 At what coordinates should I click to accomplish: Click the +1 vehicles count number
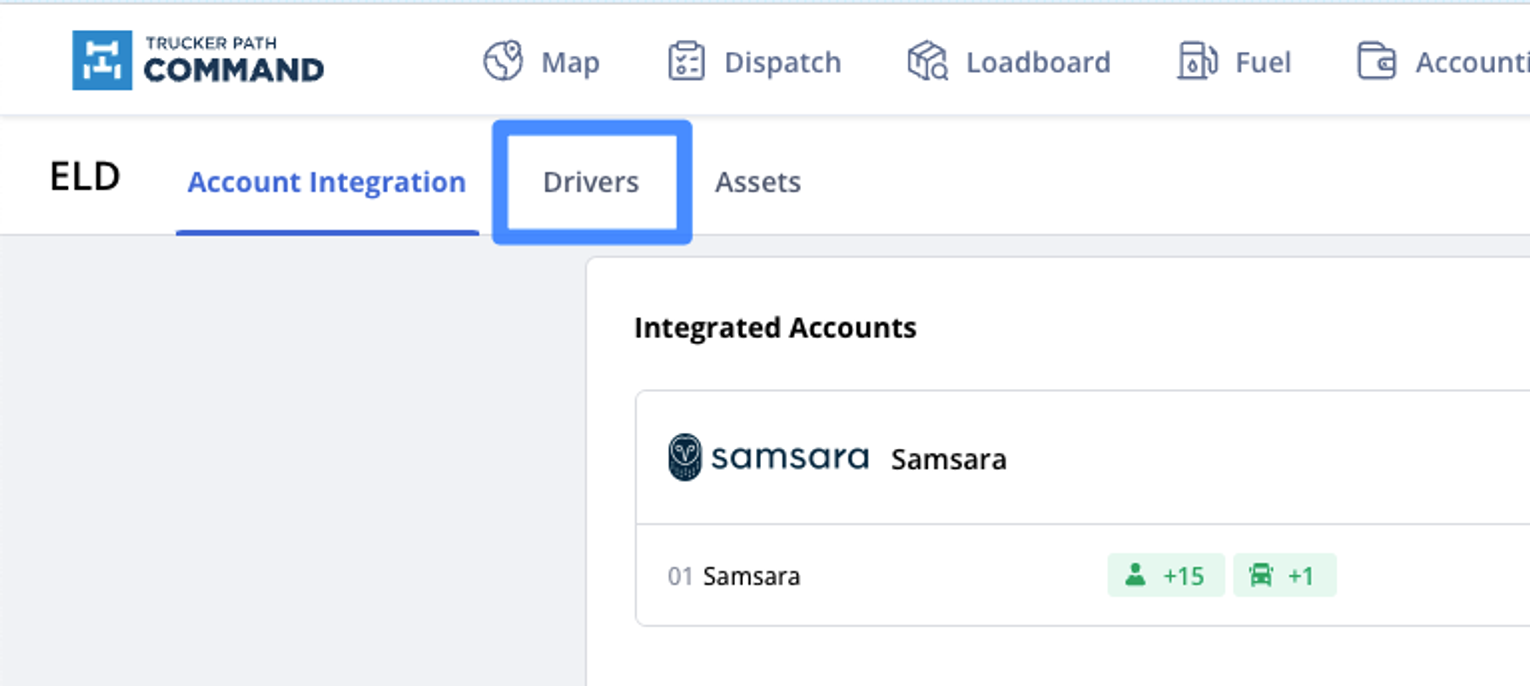tap(1300, 576)
